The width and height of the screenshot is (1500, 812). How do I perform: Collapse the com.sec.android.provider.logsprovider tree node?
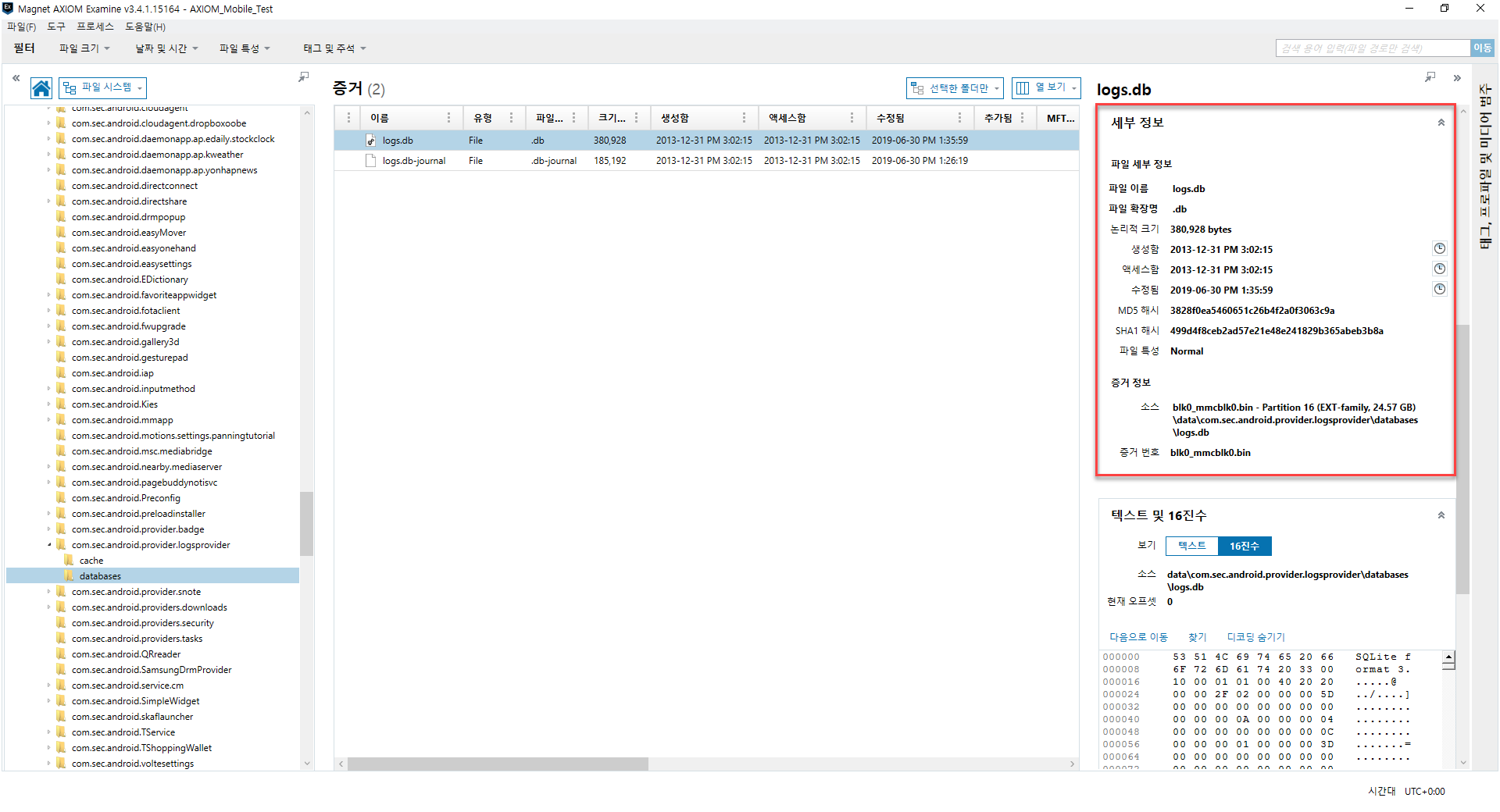point(49,545)
